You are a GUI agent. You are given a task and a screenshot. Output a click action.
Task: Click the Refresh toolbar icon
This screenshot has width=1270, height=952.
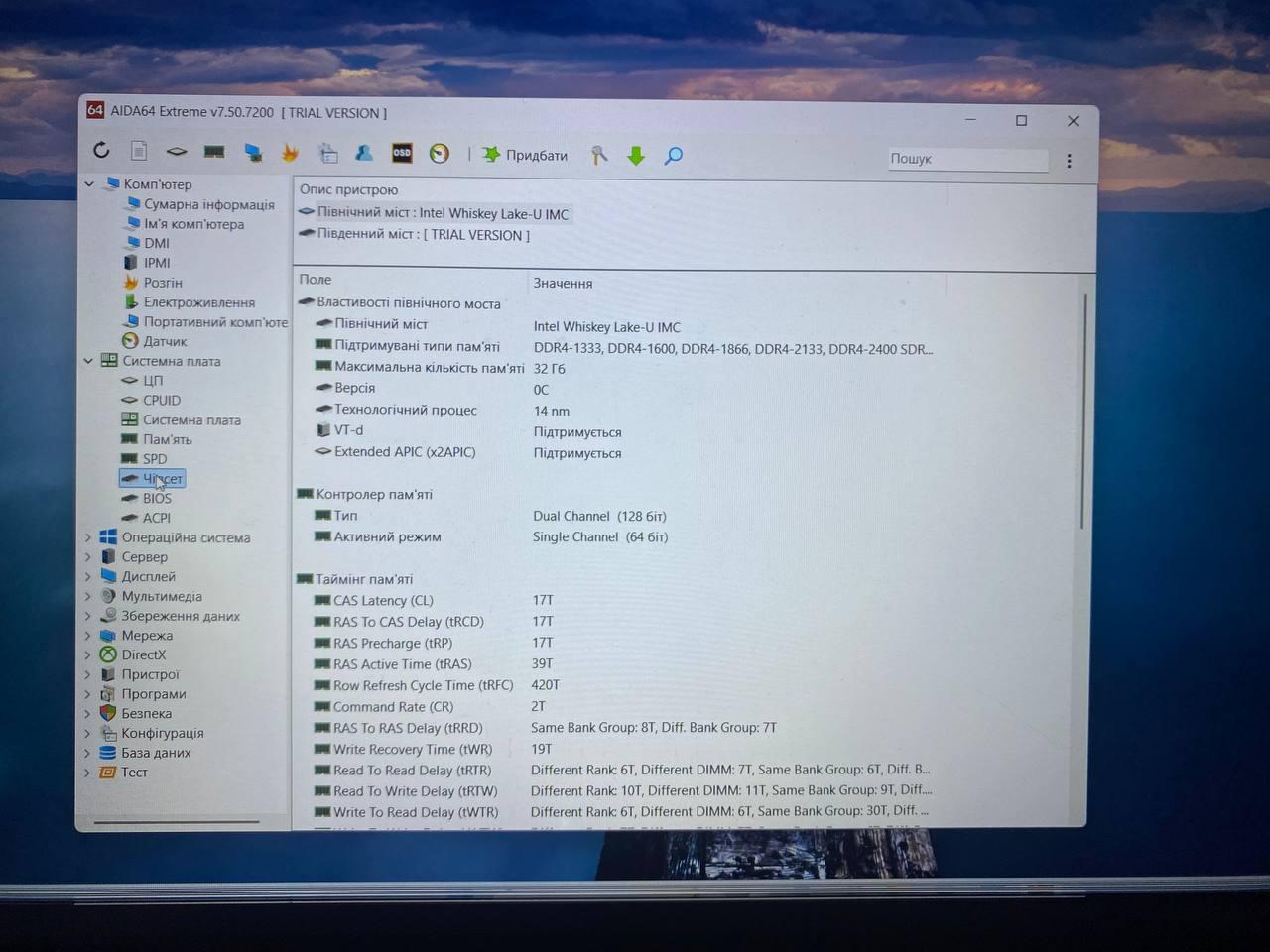[101, 151]
